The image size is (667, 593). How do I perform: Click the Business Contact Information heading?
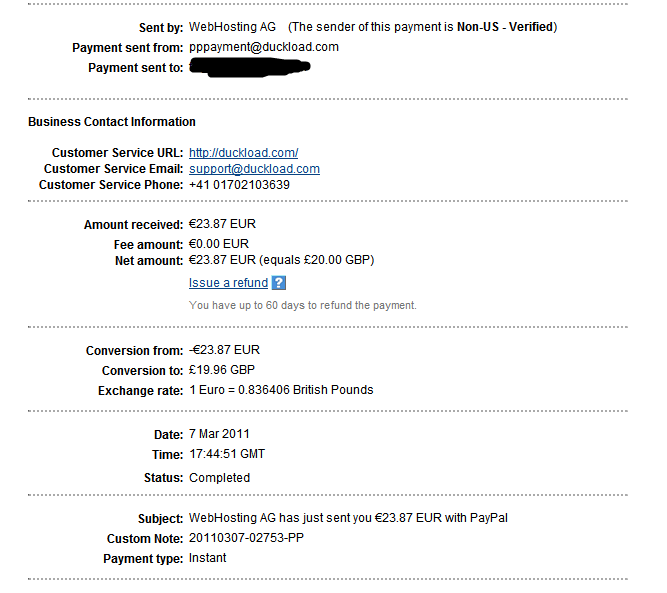pyautogui.click(x=112, y=122)
